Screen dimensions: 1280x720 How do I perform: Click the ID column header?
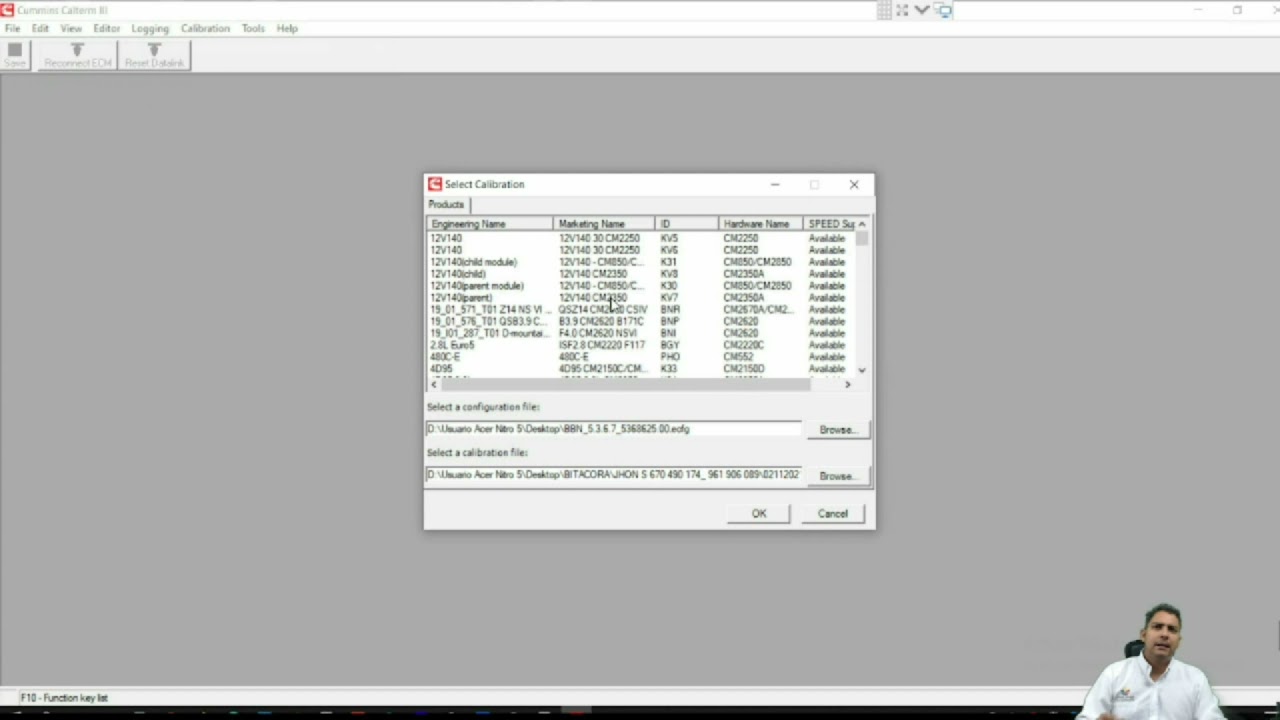pyautogui.click(x=687, y=224)
